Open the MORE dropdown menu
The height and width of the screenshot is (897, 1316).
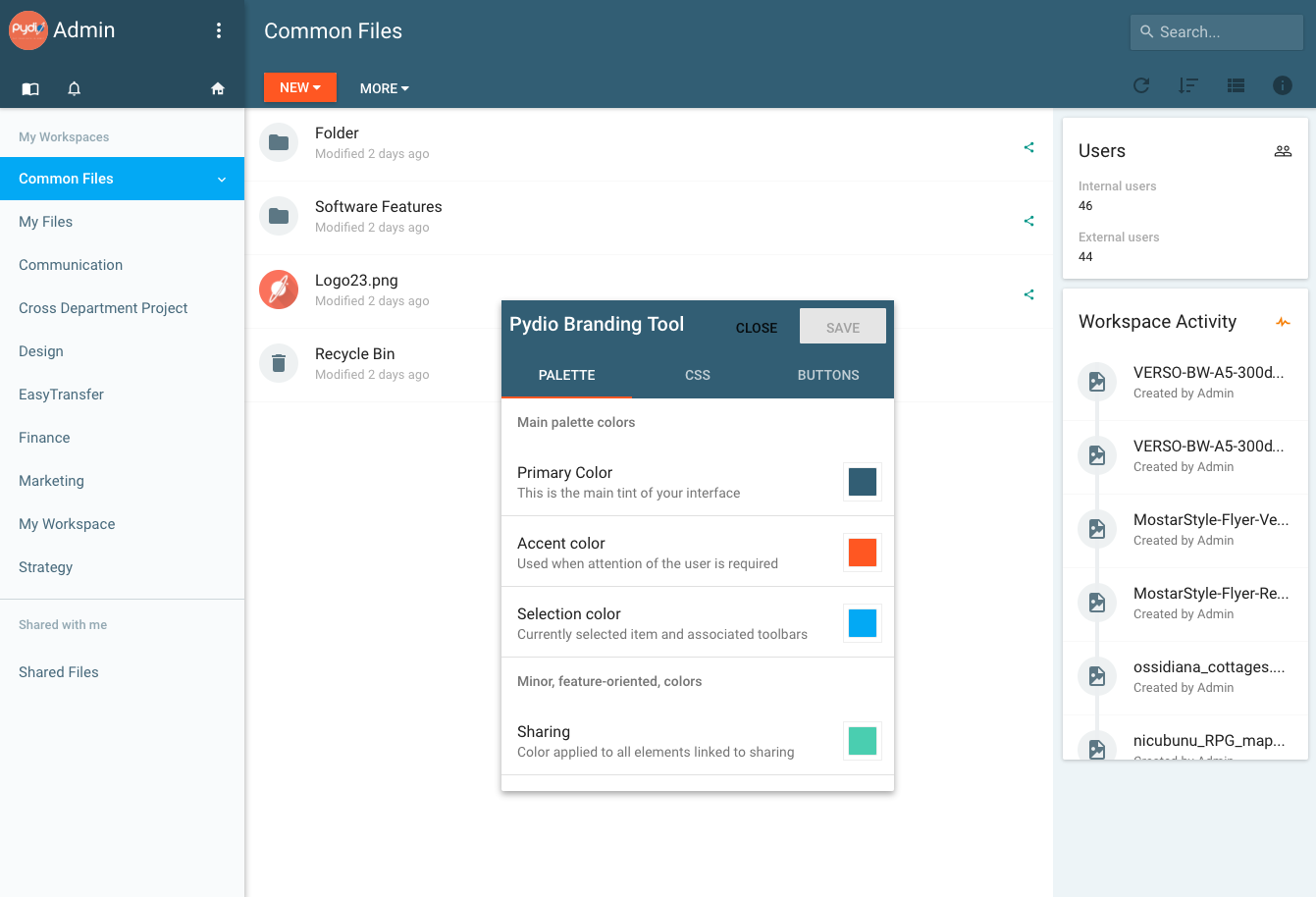[x=385, y=88]
